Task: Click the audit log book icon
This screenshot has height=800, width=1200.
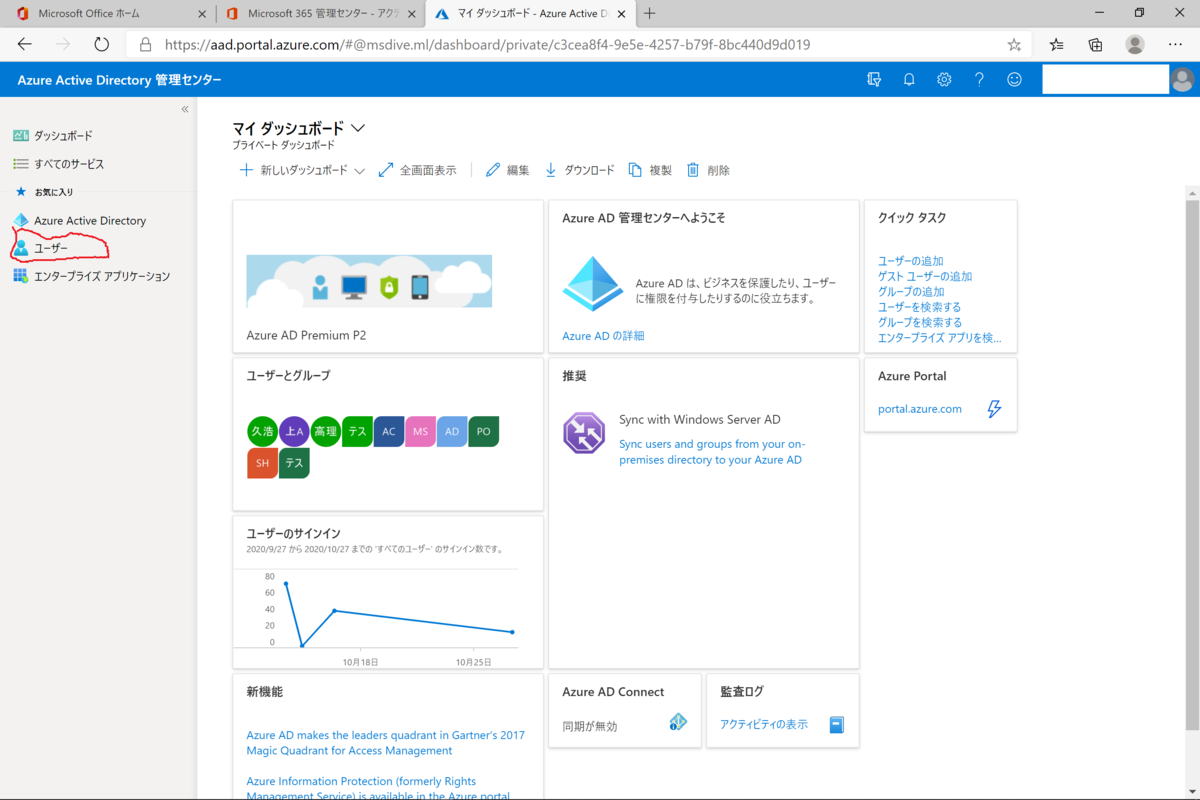Action: tap(837, 725)
